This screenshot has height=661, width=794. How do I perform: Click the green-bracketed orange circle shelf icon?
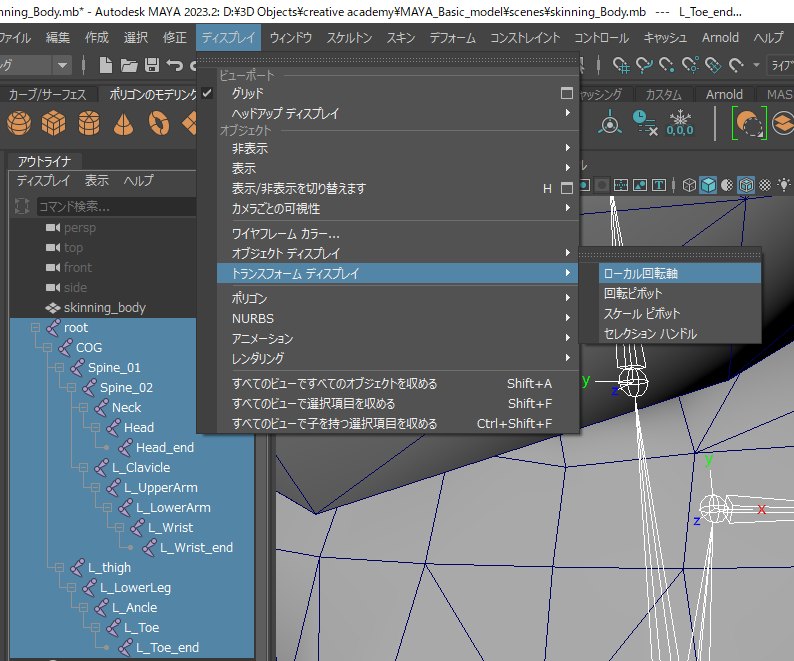click(x=749, y=123)
